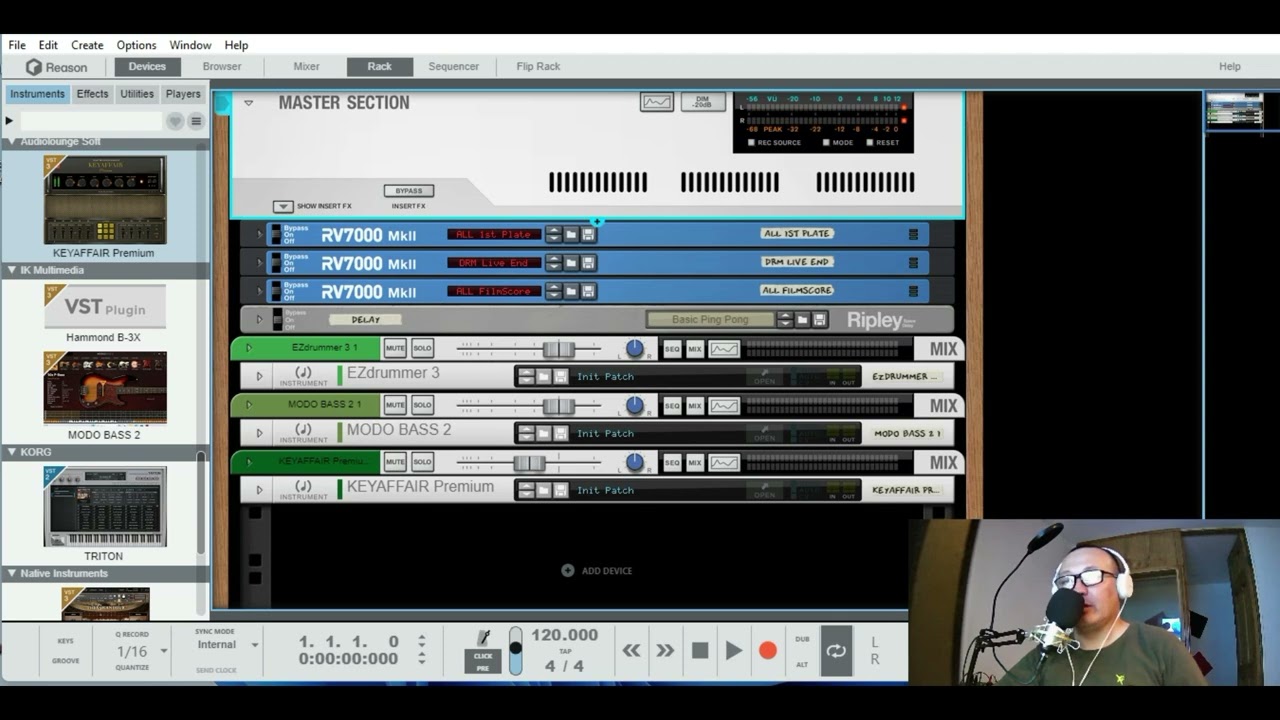The height and width of the screenshot is (720, 1280).
Task: Open the File menu
Action: (x=17, y=45)
